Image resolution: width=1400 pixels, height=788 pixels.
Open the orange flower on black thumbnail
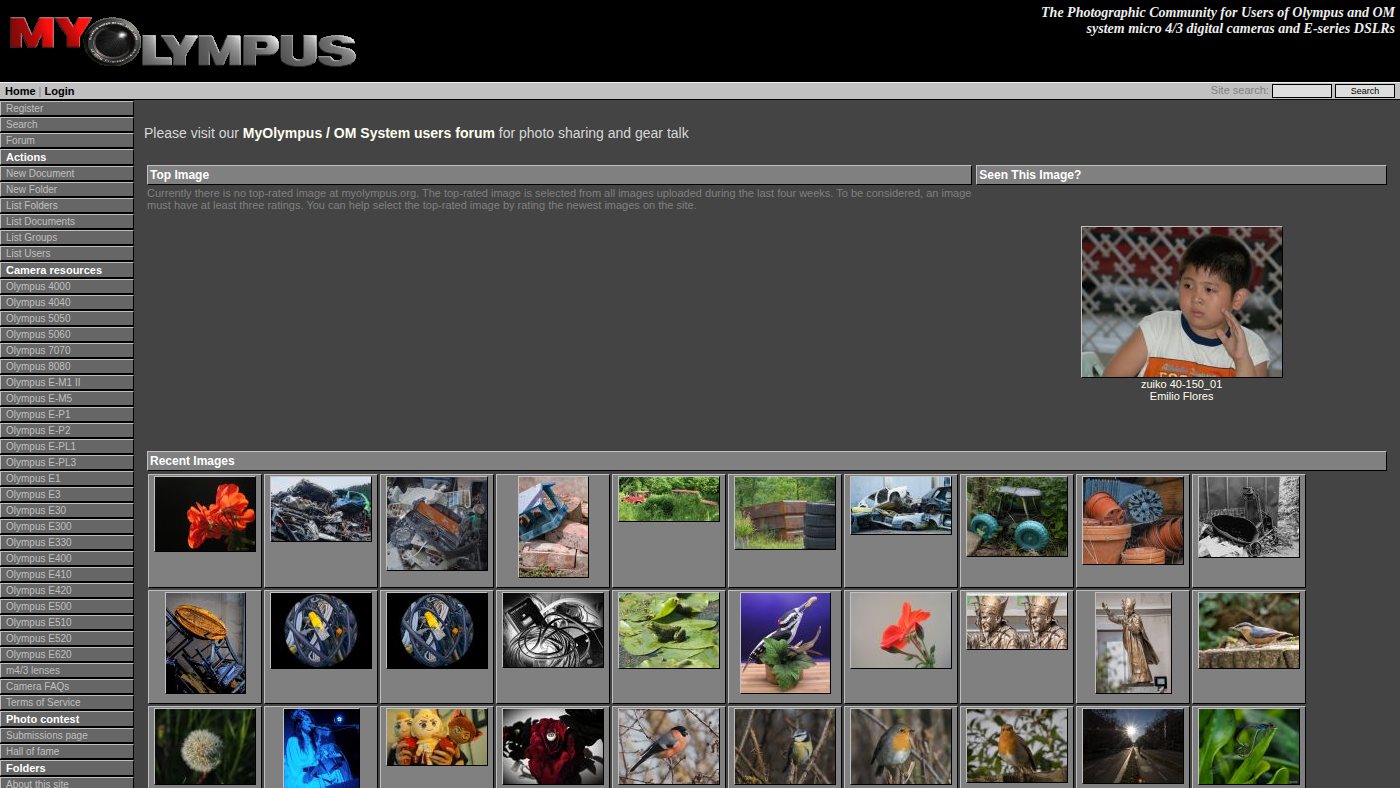pyautogui.click(x=205, y=514)
